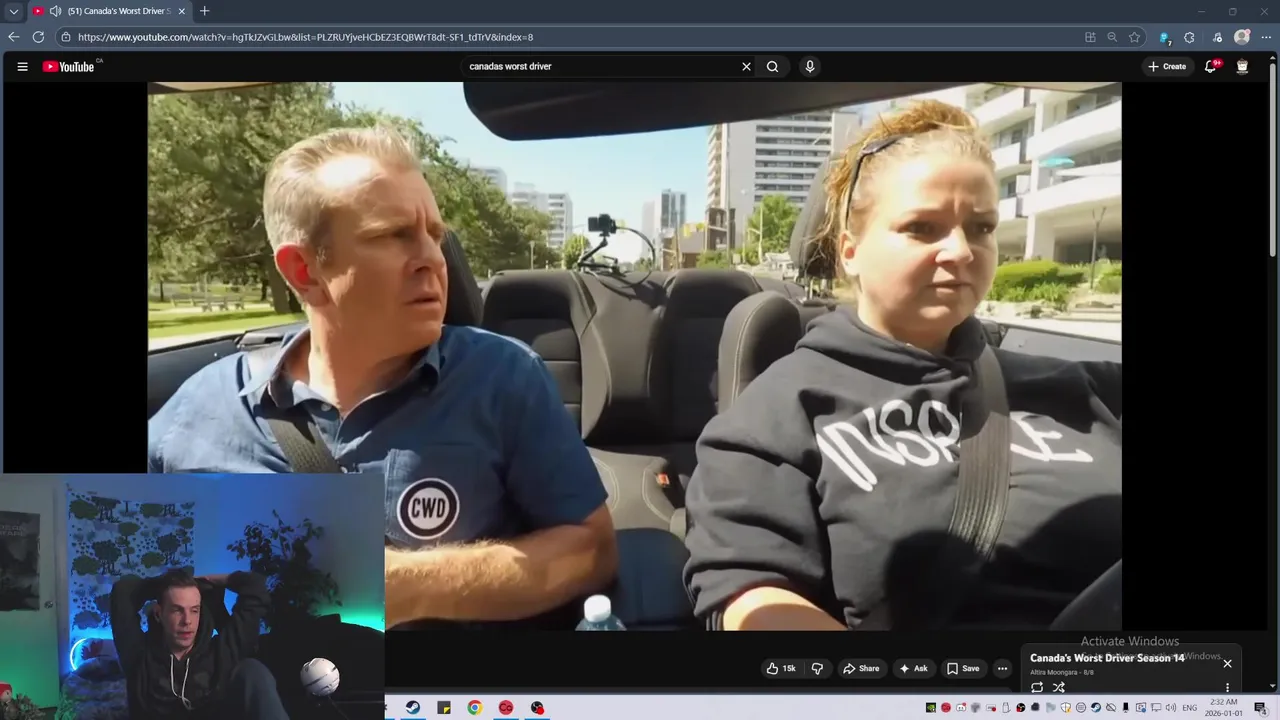Open the YouTube account avatar menu
This screenshot has width=1280, height=720.
click(1242, 67)
